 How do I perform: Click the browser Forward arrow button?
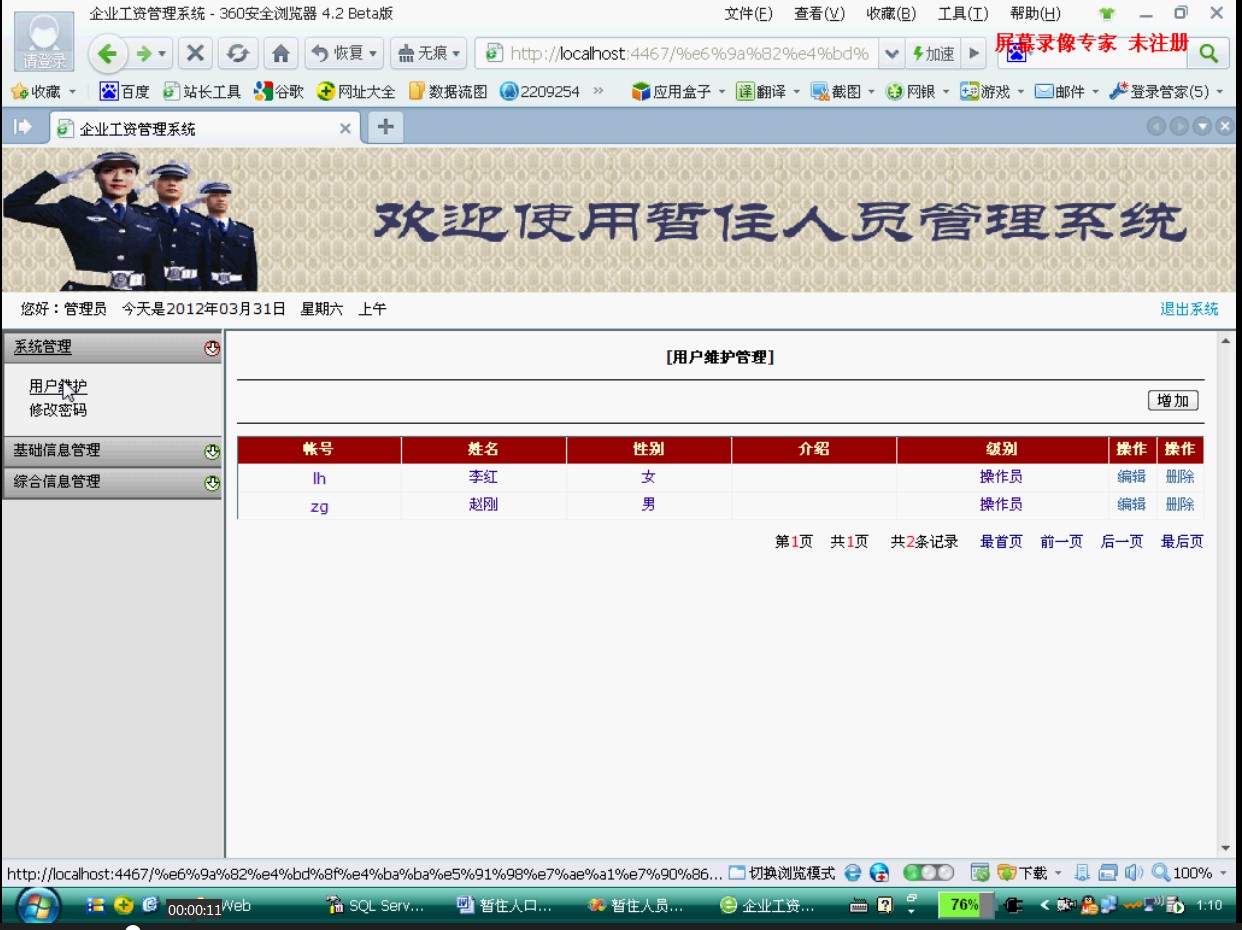144,53
